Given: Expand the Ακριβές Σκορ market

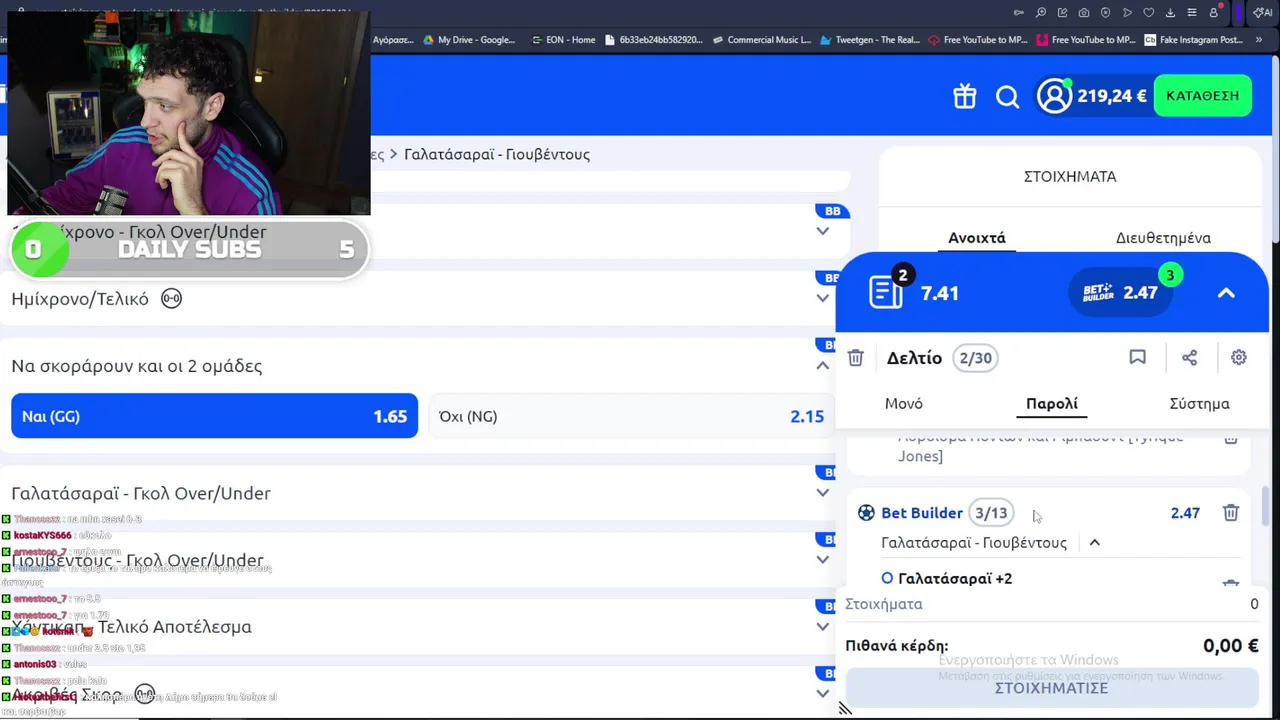Looking at the screenshot, I should point(823,694).
